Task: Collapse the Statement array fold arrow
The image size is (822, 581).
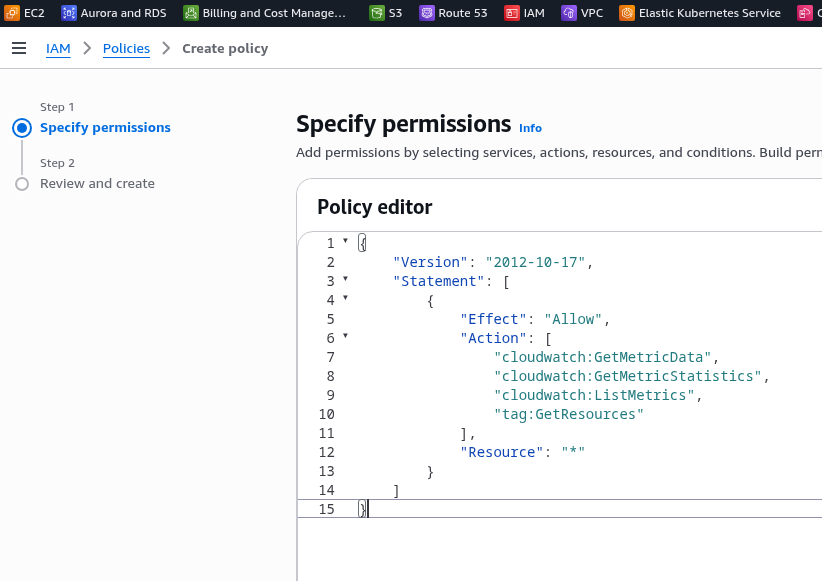Action: [x=346, y=279]
